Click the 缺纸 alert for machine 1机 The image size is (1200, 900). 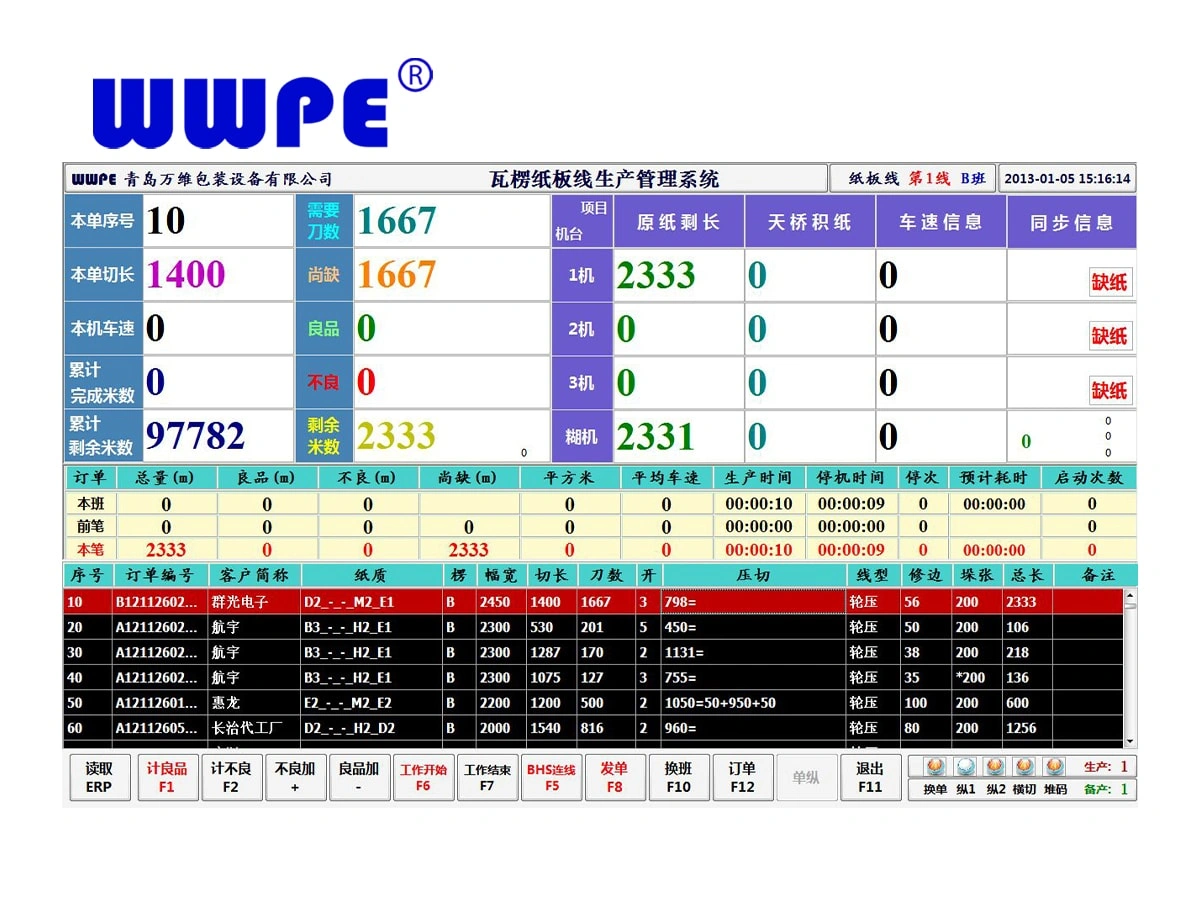point(1111,281)
